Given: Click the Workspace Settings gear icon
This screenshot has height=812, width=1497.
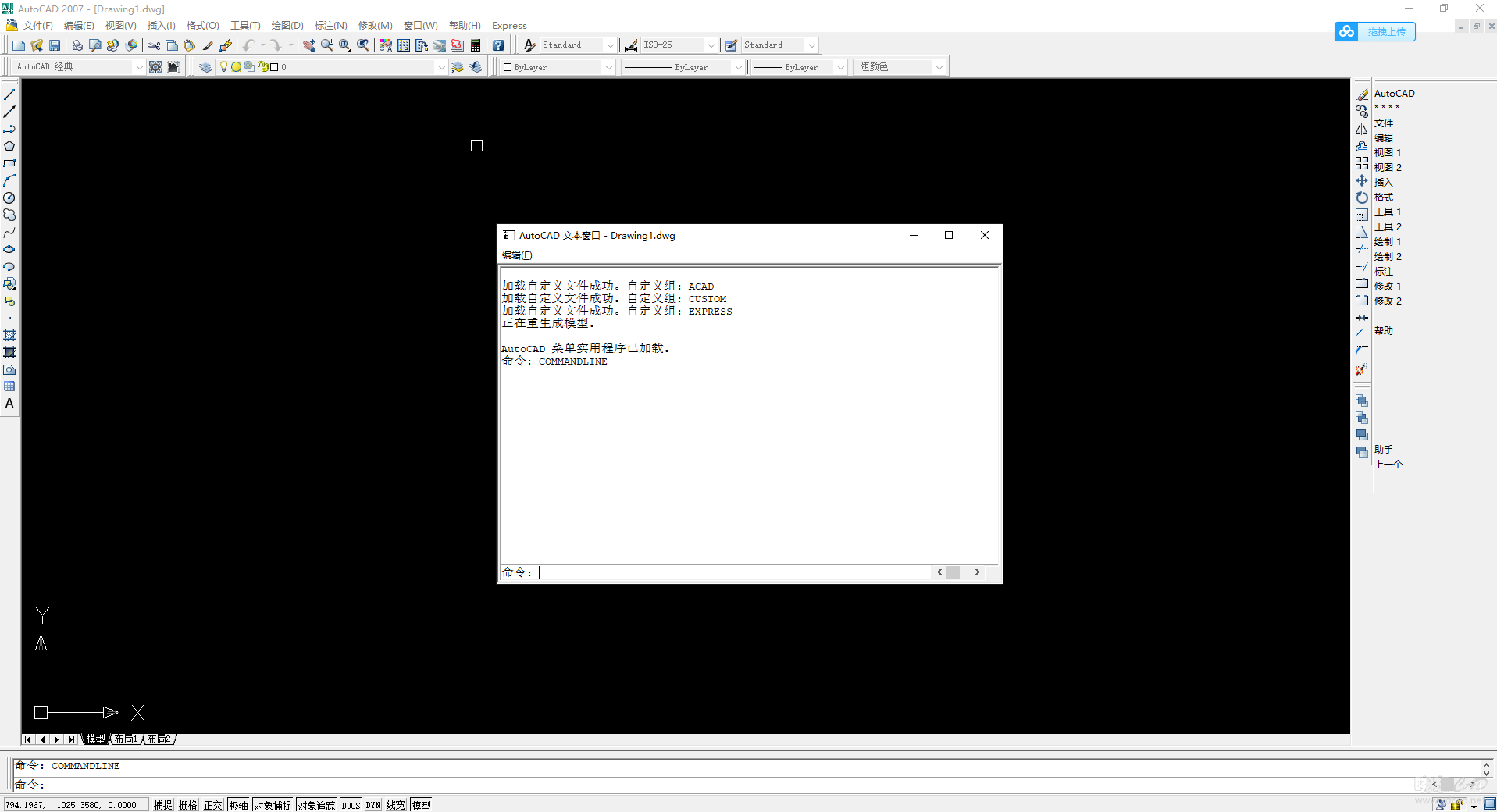Looking at the screenshot, I should point(155,67).
